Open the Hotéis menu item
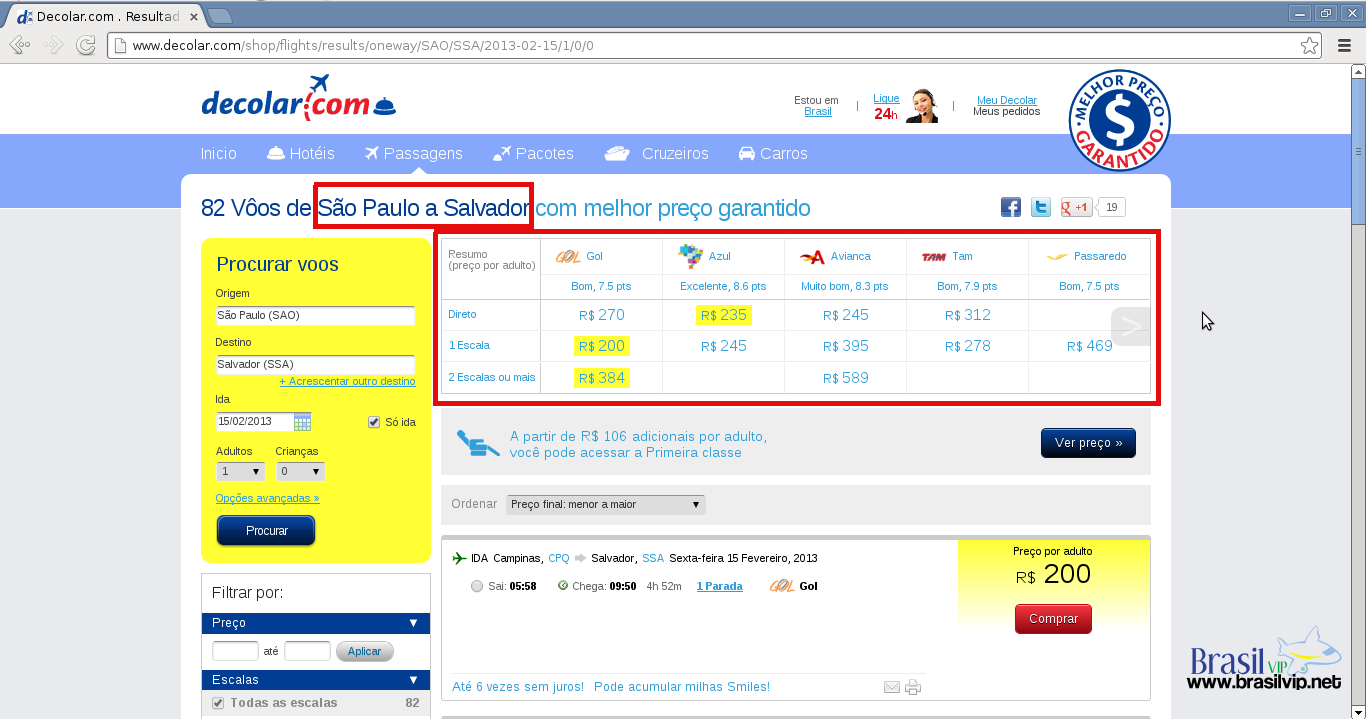Image resolution: width=1366 pixels, height=719 pixels. pyautogui.click(x=301, y=153)
